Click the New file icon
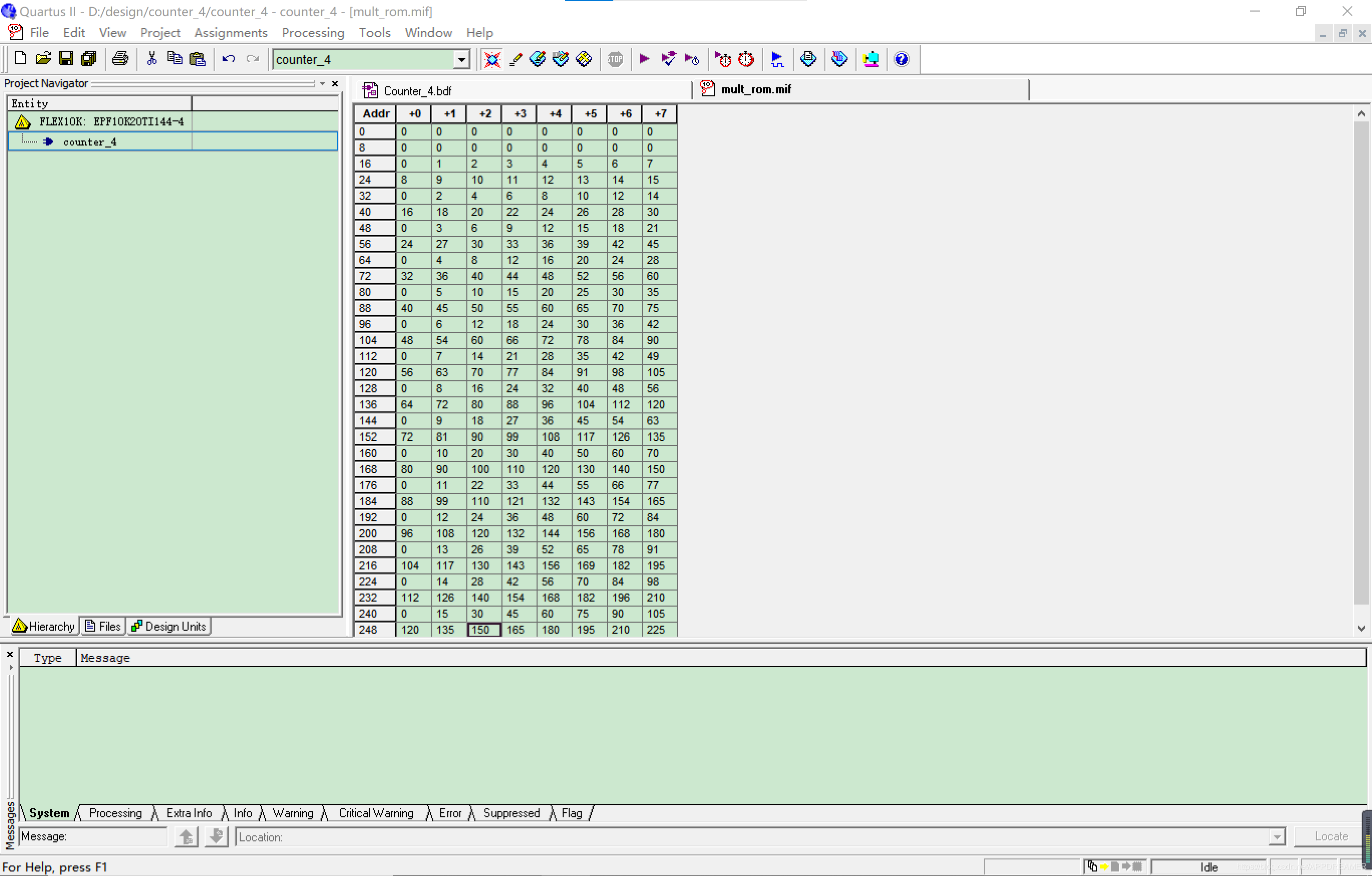 click(x=21, y=59)
